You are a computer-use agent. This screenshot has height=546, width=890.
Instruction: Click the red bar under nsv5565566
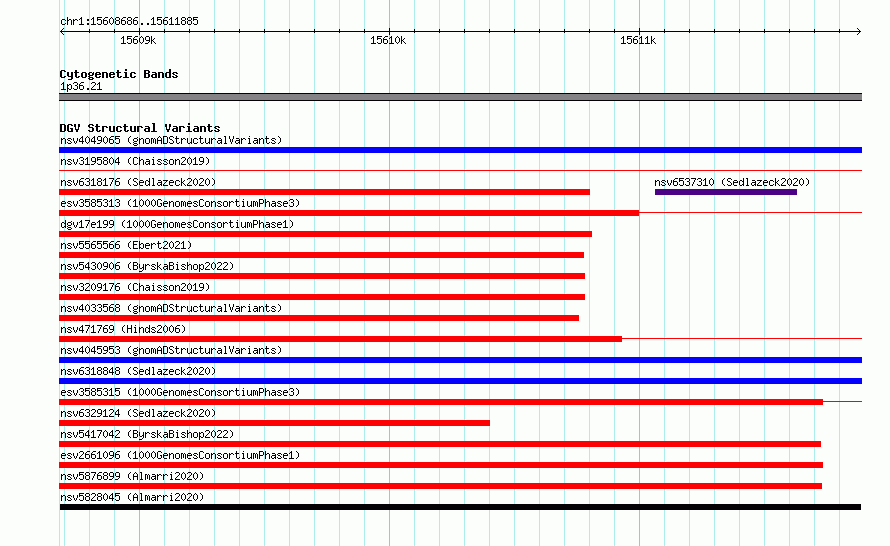pos(321,255)
